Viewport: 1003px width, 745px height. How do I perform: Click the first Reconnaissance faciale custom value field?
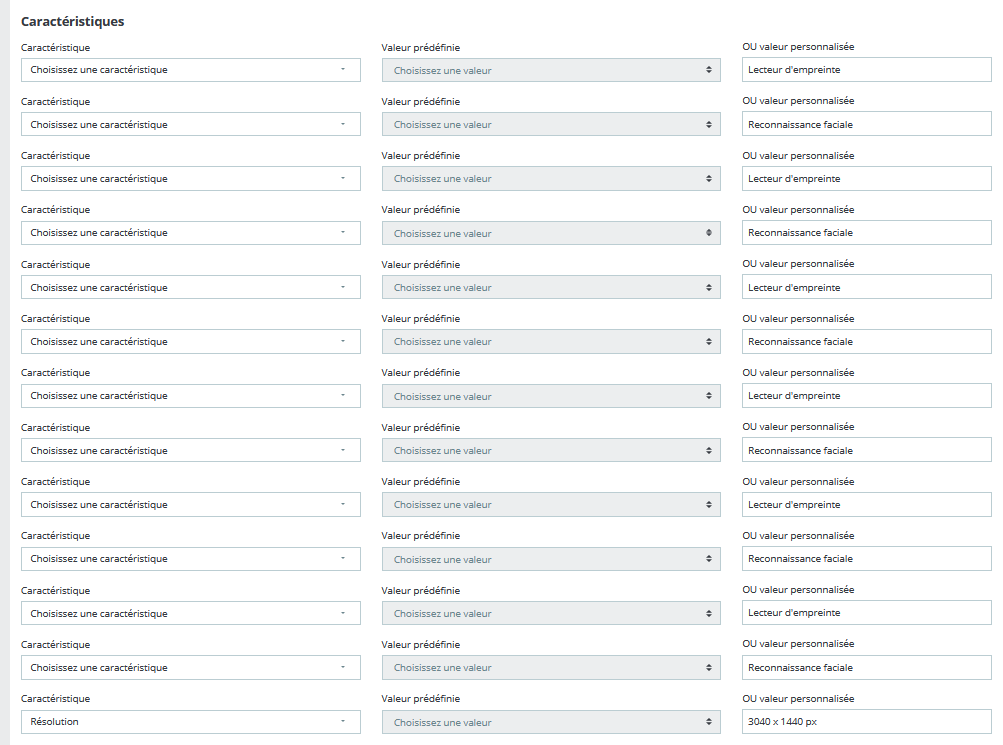(x=867, y=124)
